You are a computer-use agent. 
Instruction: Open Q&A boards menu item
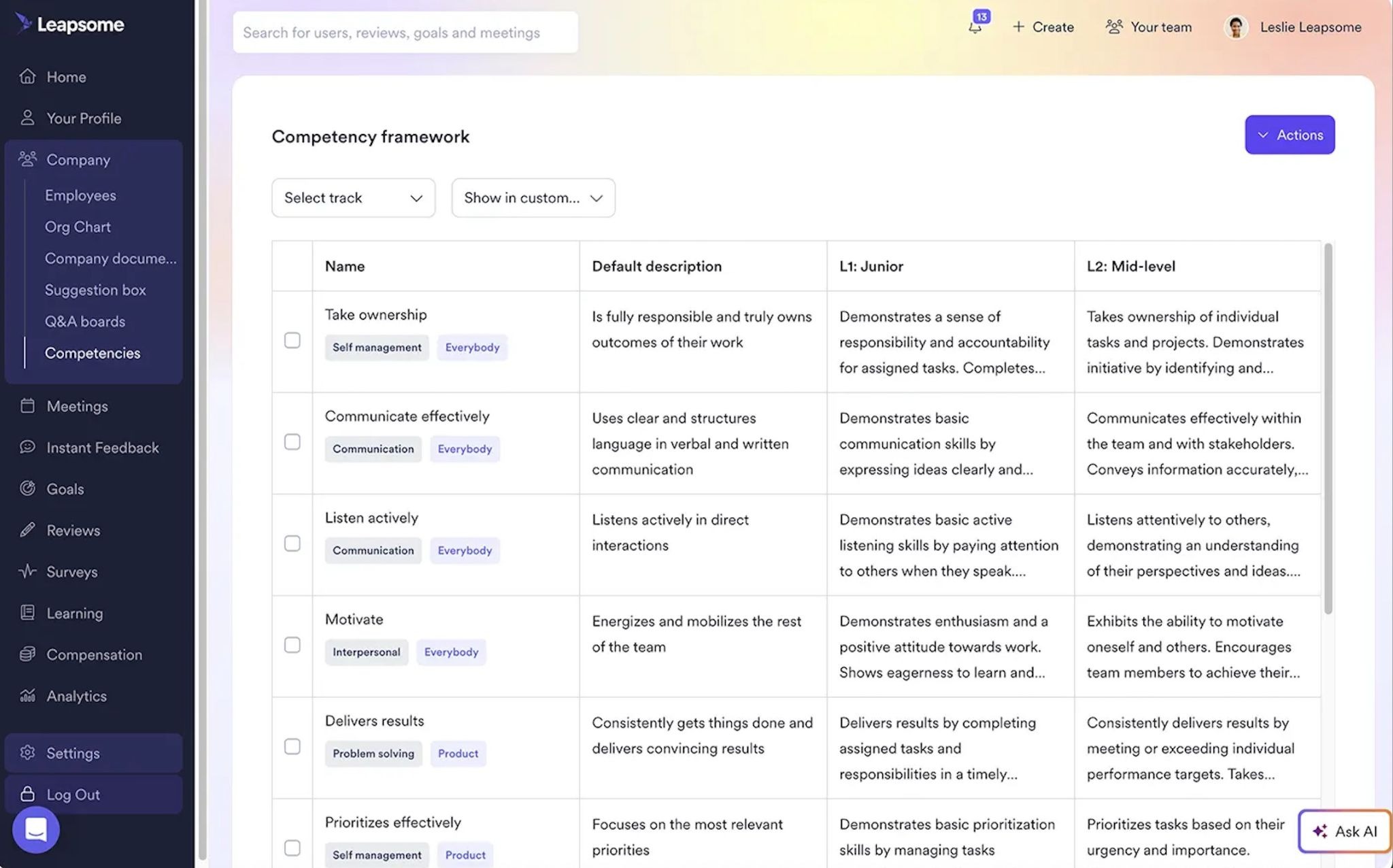85,321
